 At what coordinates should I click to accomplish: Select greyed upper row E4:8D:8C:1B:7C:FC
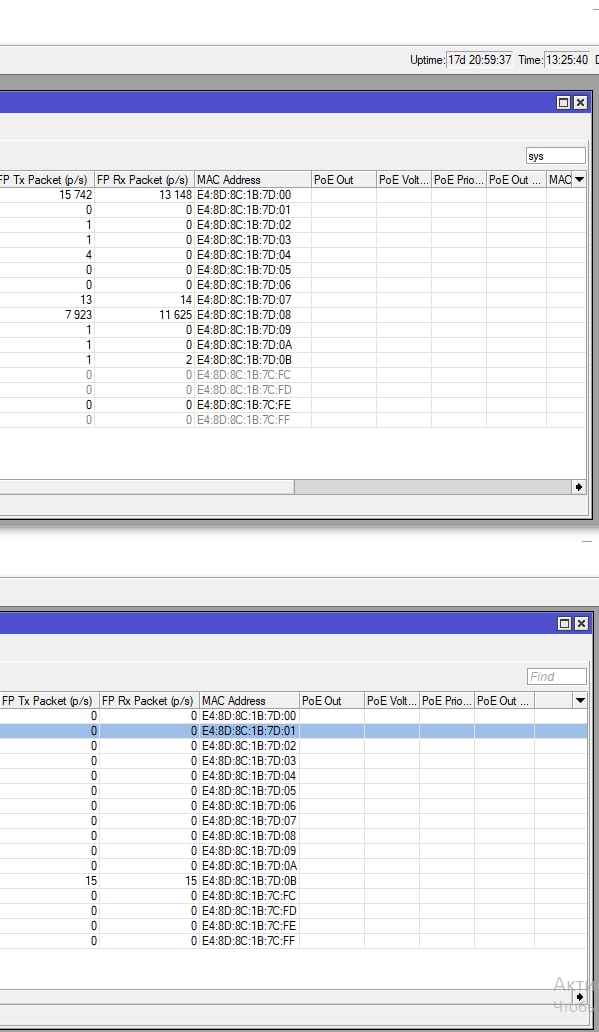pyautogui.click(x=292, y=374)
